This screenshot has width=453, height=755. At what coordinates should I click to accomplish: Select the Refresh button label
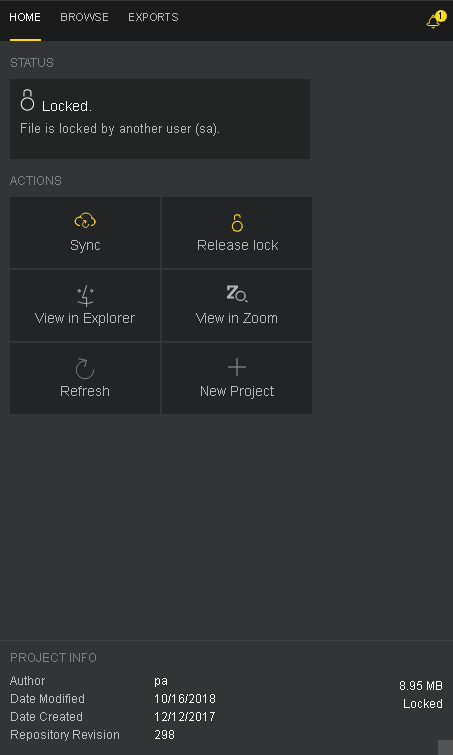click(85, 391)
